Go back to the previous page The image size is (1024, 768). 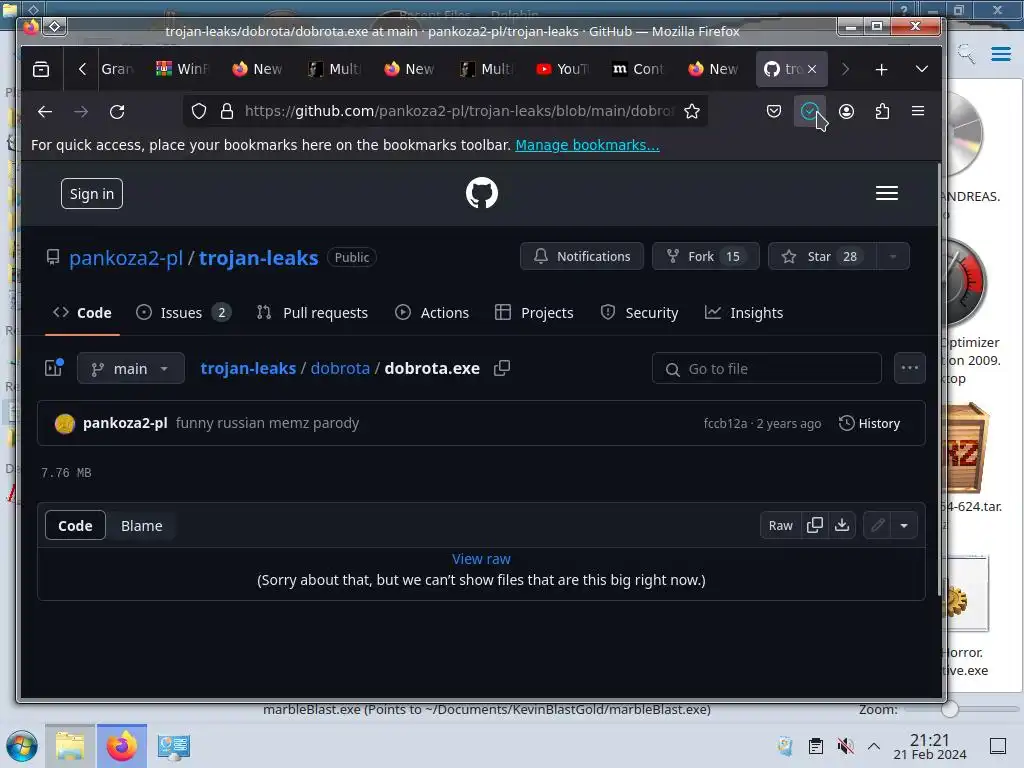click(44, 112)
